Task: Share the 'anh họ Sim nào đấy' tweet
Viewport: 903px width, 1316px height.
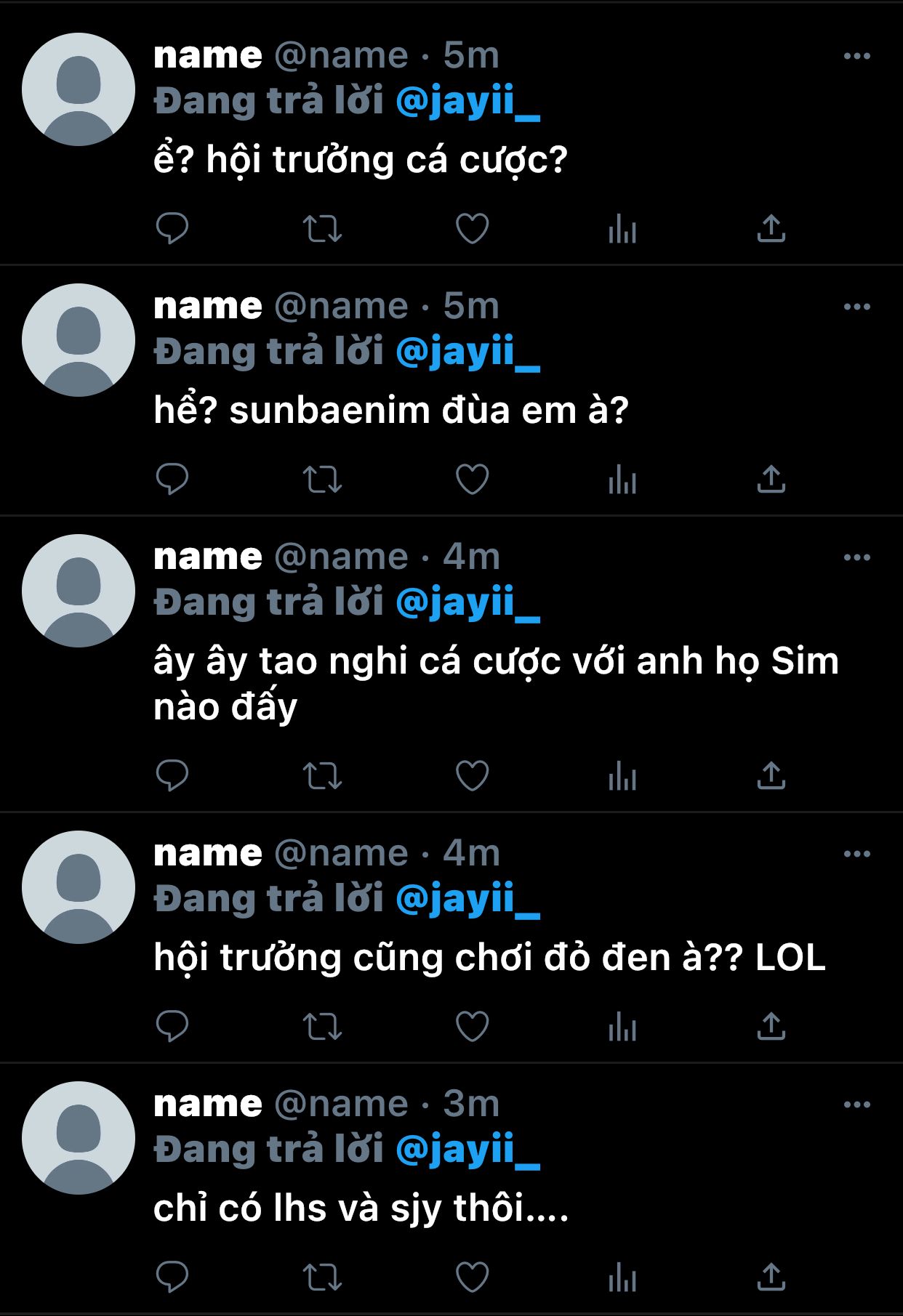Action: [x=771, y=775]
